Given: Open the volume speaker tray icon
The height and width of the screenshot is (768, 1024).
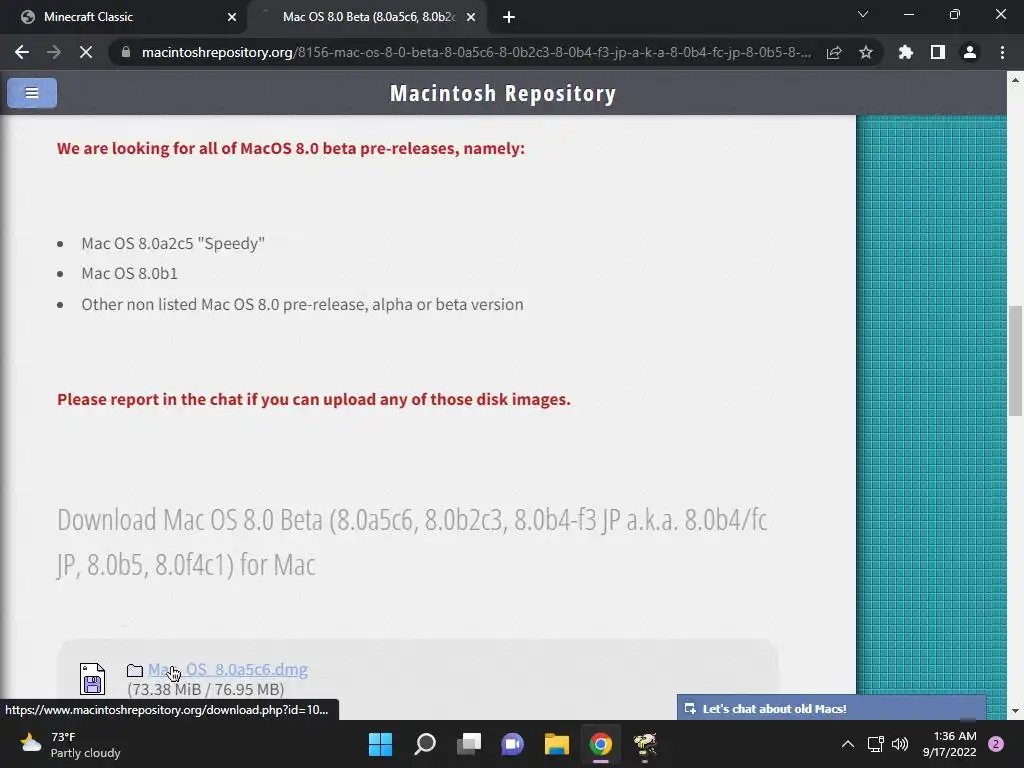Looking at the screenshot, I should point(900,744).
